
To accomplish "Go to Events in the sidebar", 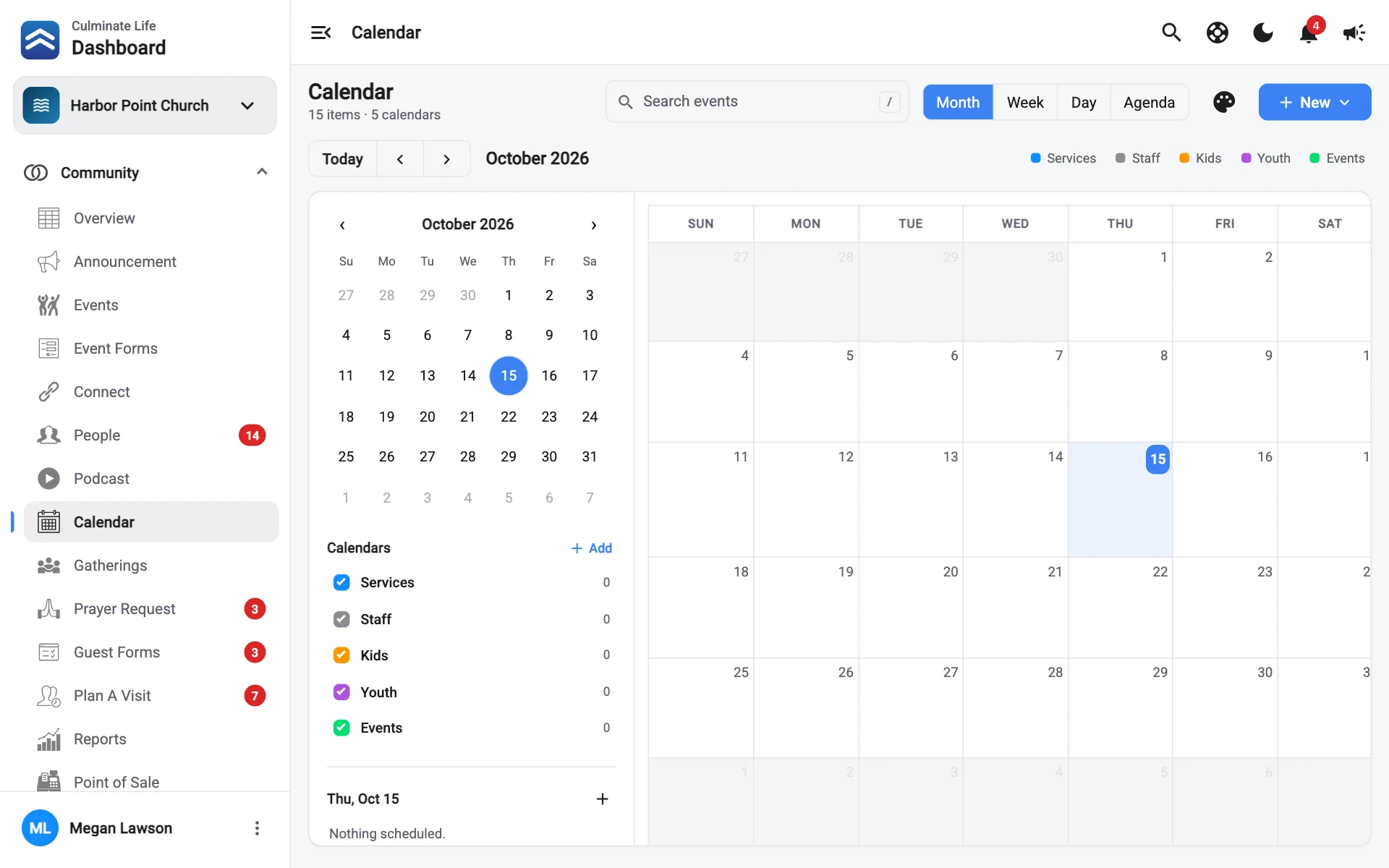I will [x=151, y=305].
